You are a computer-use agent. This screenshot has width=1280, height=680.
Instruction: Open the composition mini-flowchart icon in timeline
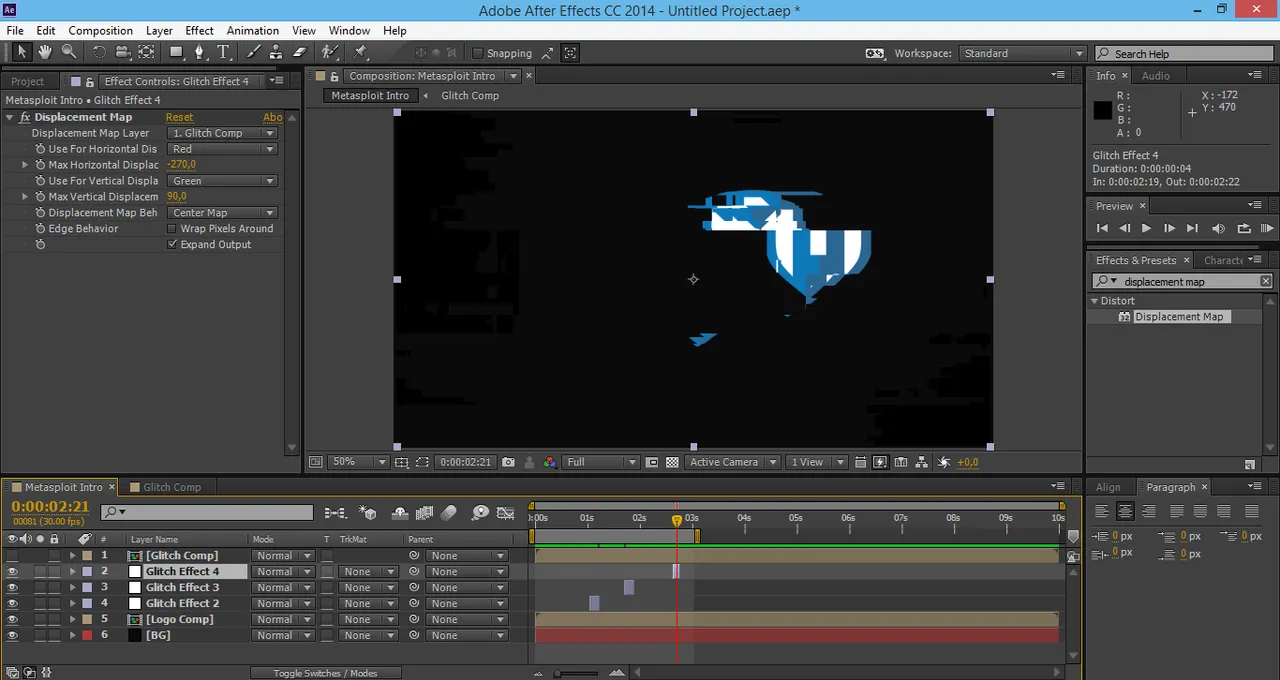335,513
